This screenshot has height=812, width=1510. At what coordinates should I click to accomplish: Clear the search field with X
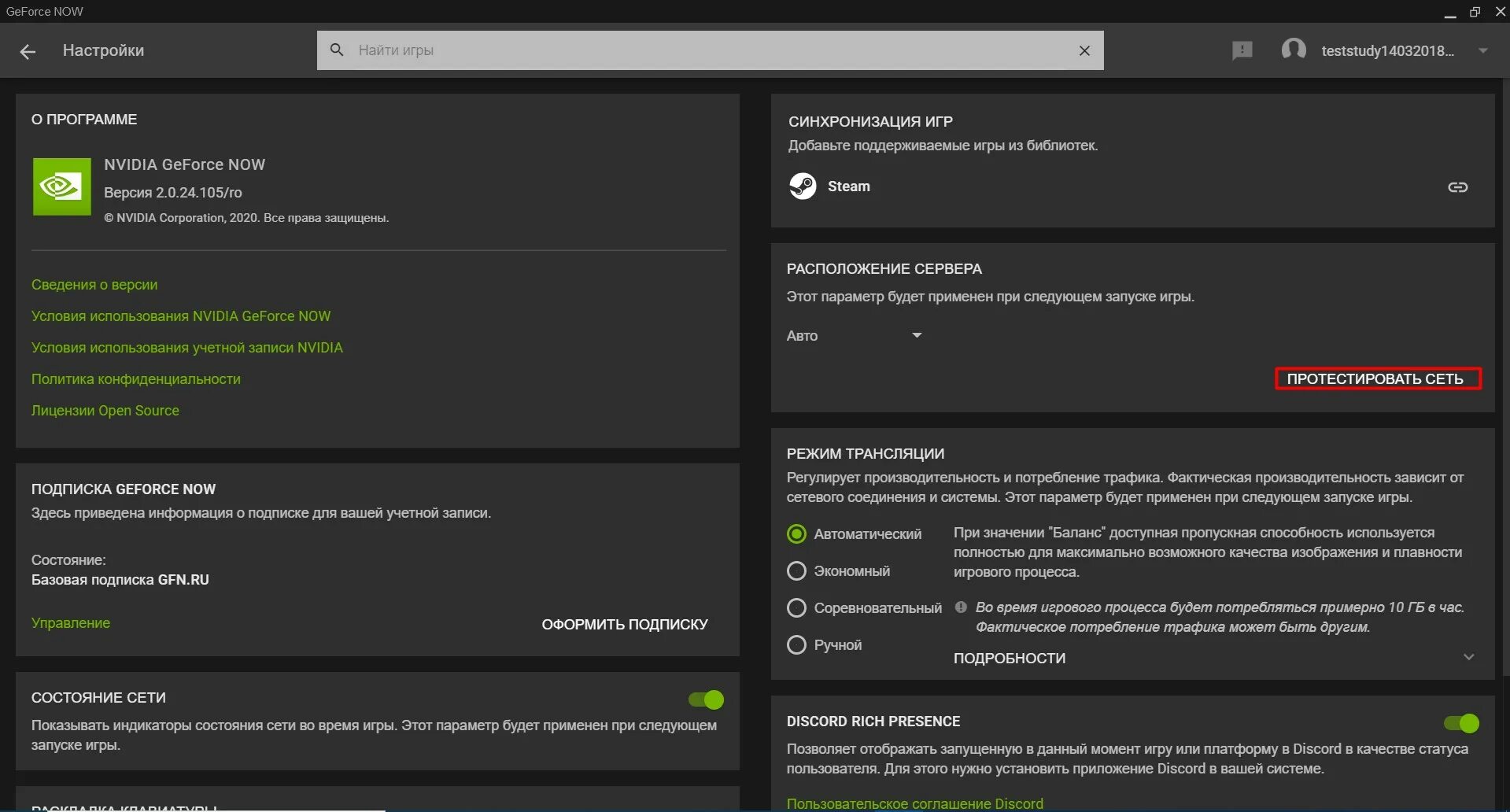coord(1084,50)
